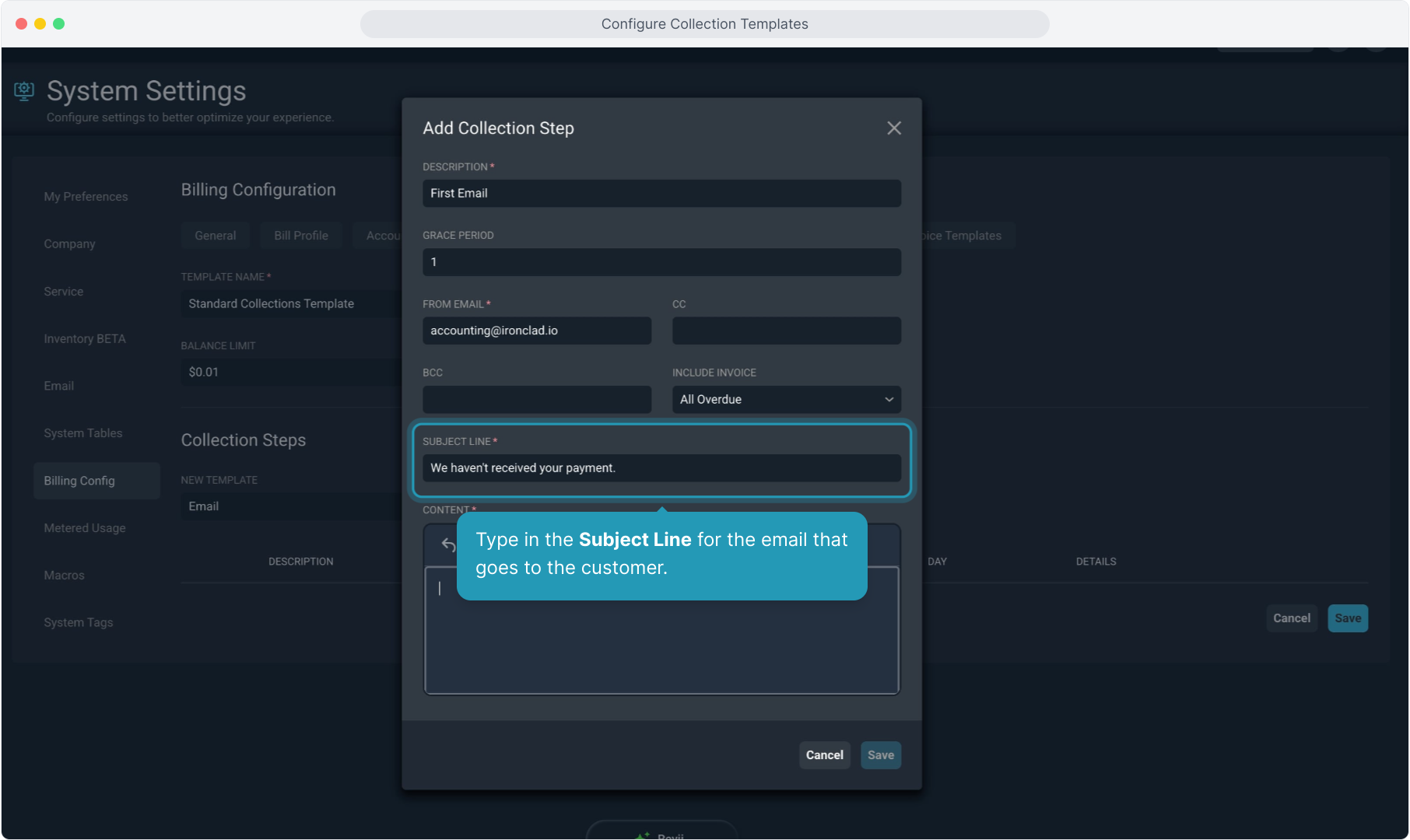Viewport: 1410px width, 840px height.
Task: Go to Billing Config section
Action: click(79, 481)
